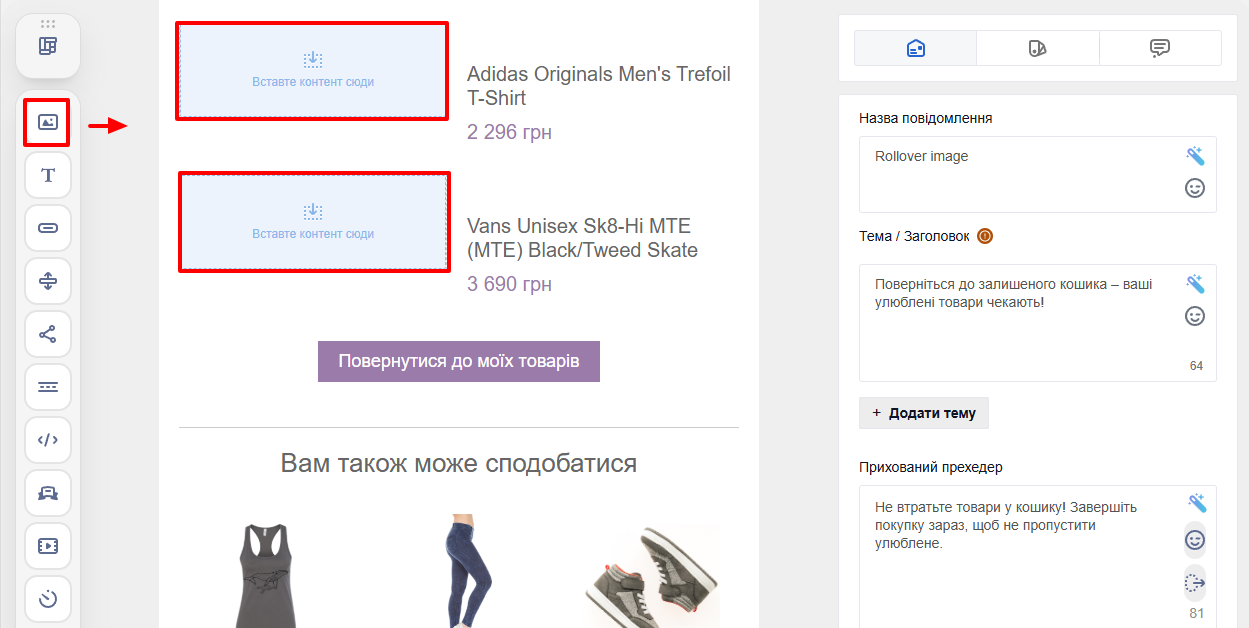Open the structures panel icon at top
1249x628 pixels.
click(x=48, y=46)
